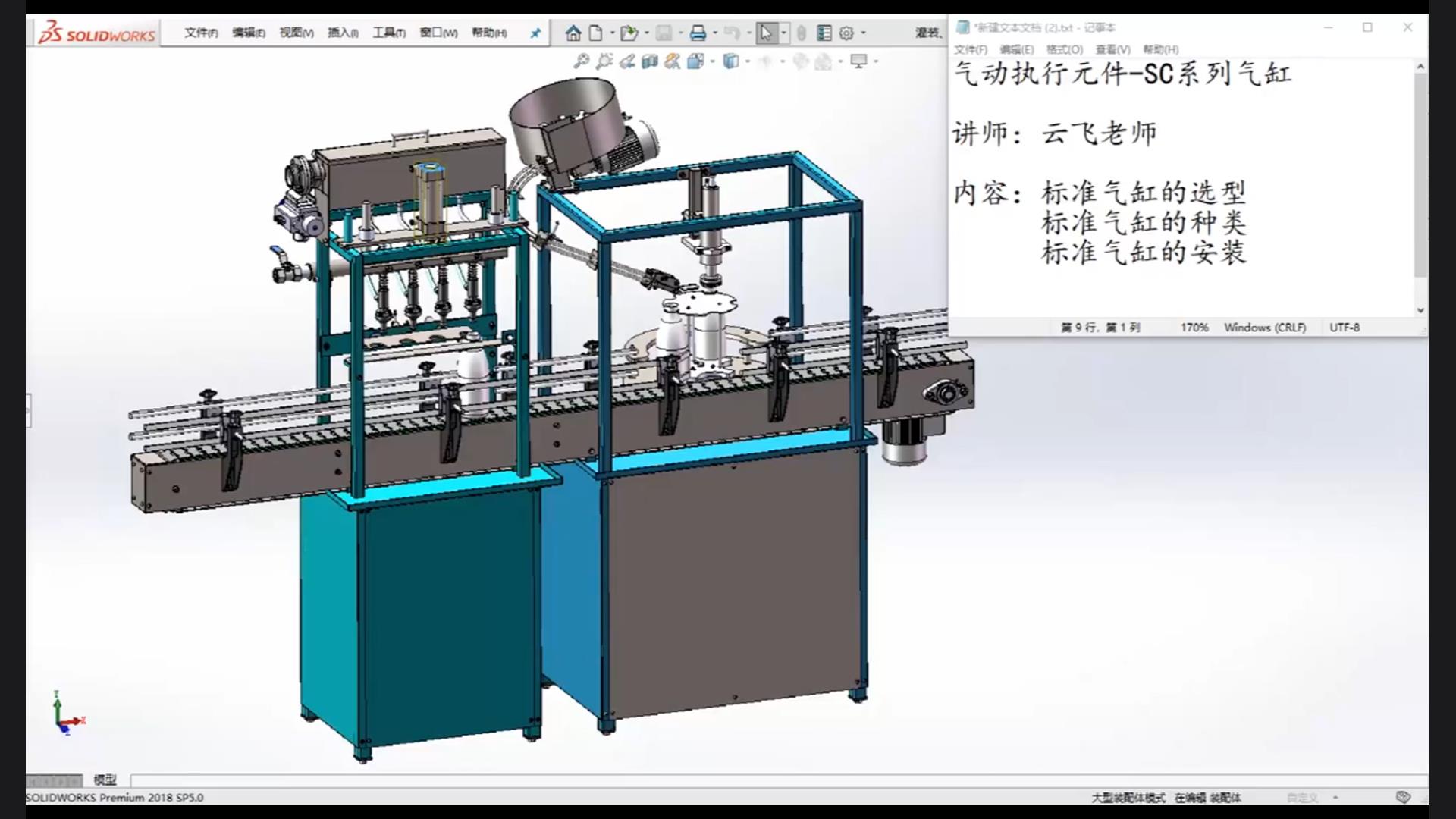This screenshot has height=819, width=1456.
Task: Click the 标准气缸的种类 line in Notepad
Action: [x=1144, y=223]
